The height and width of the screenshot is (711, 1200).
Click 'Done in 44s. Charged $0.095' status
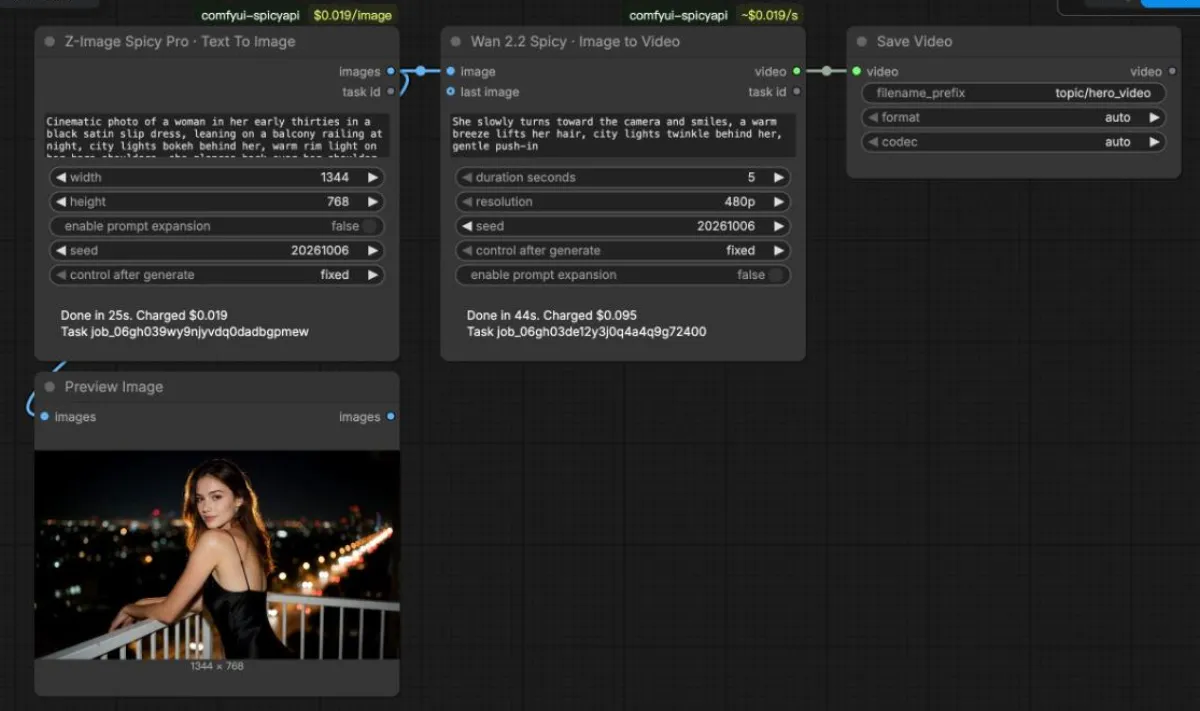click(552, 315)
